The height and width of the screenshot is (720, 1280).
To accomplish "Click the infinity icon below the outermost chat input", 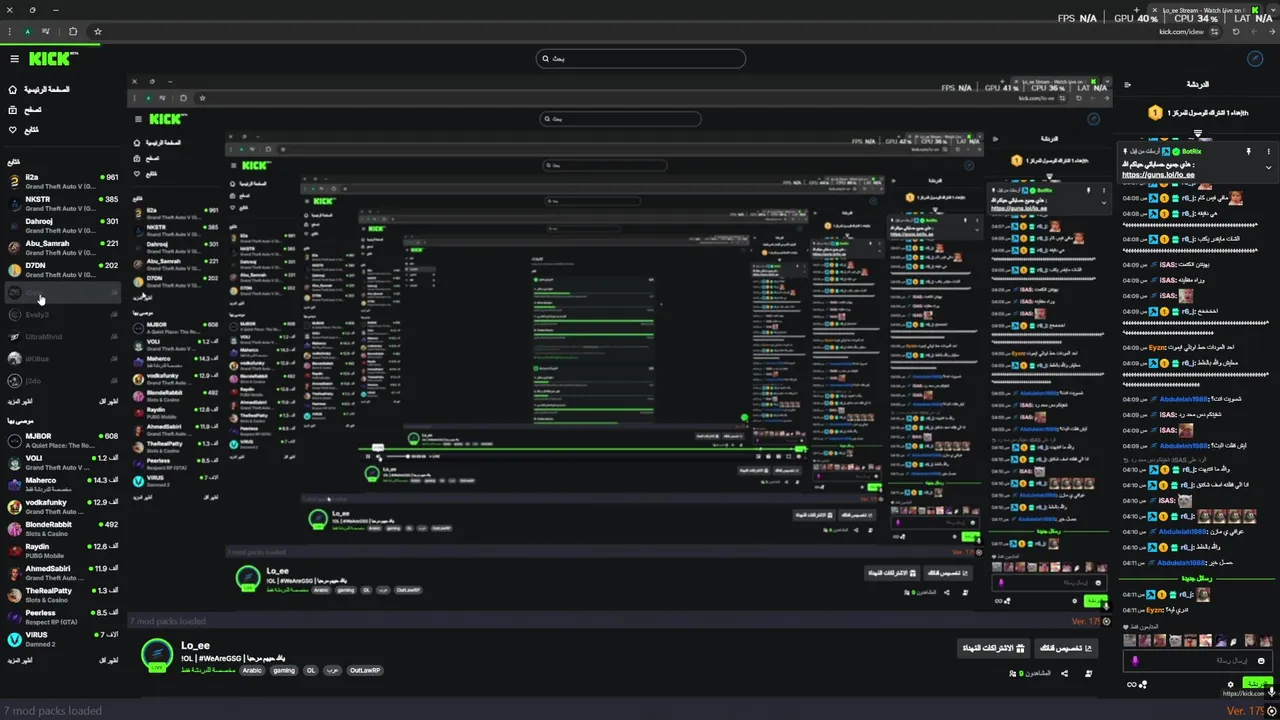I will pos(1131,685).
